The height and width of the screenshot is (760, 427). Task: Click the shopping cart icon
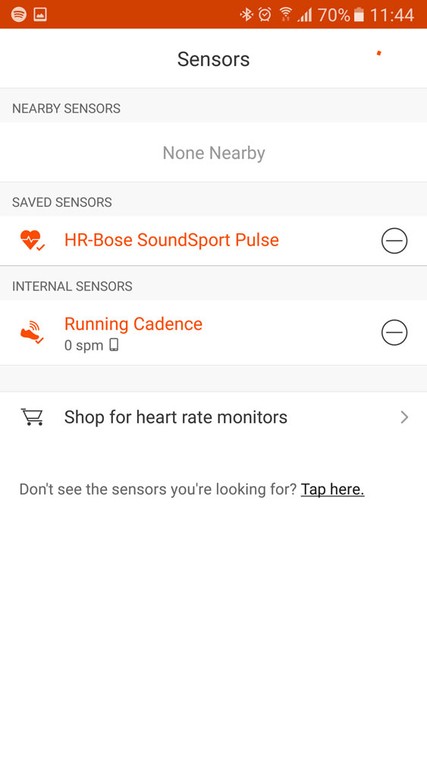click(x=32, y=417)
